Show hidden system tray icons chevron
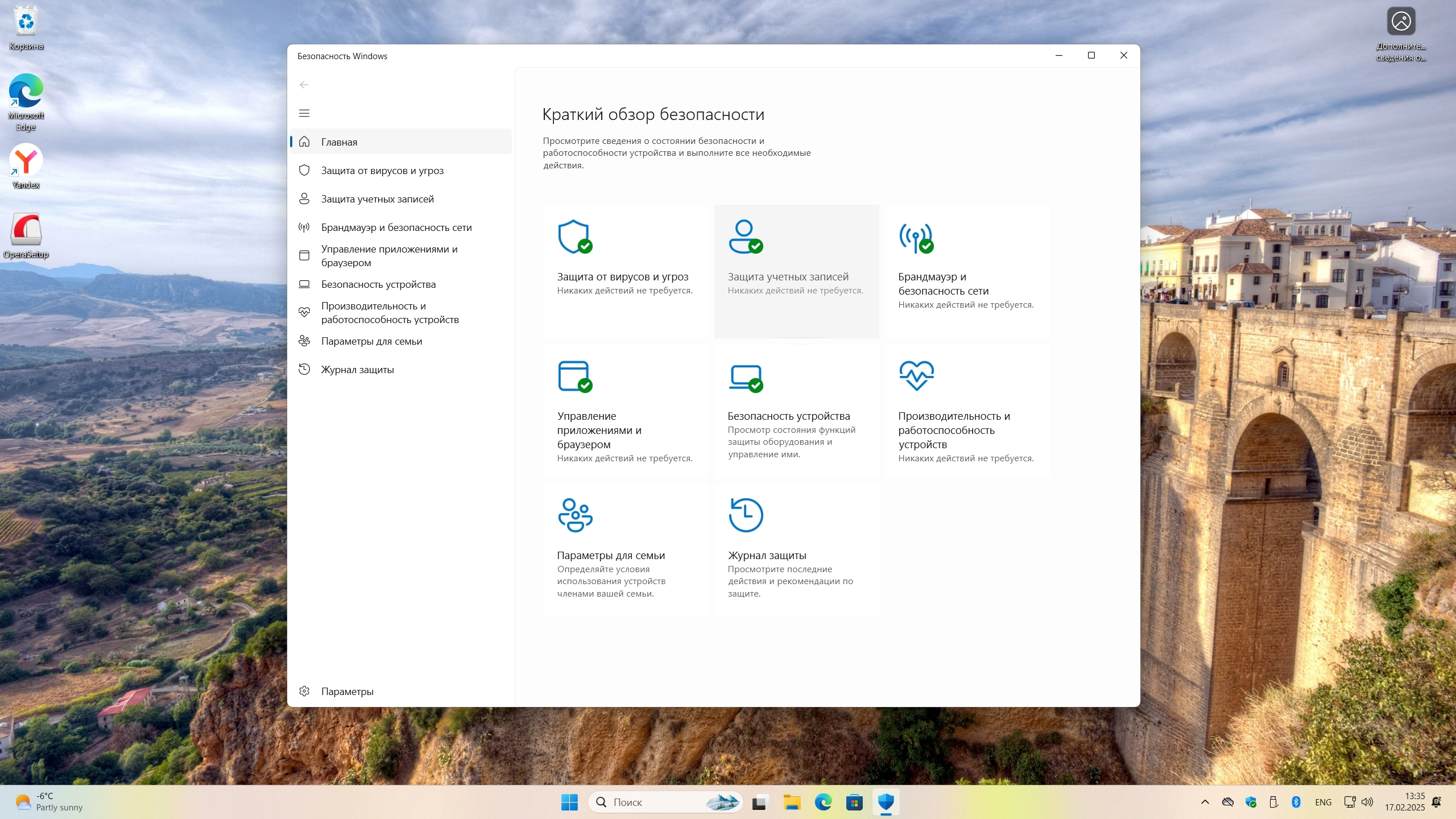 tap(1205, 802)
